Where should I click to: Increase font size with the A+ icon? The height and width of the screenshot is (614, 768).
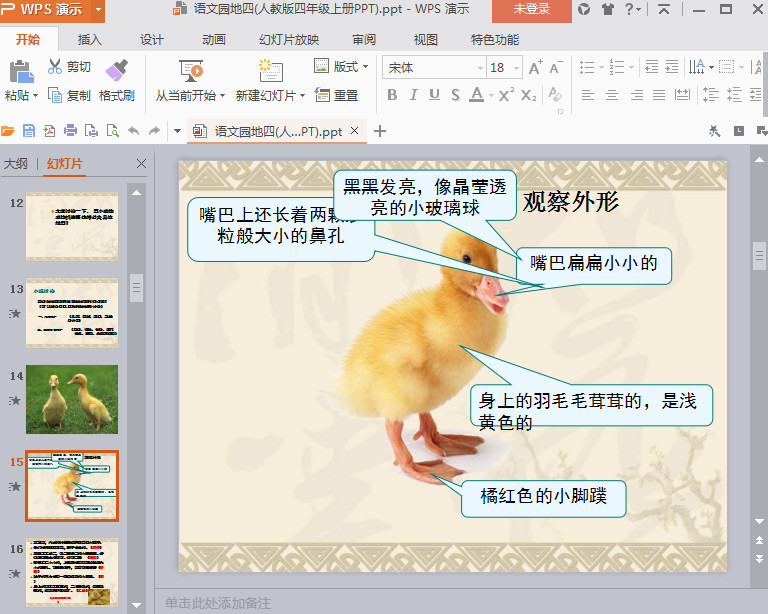pos(535,68)
